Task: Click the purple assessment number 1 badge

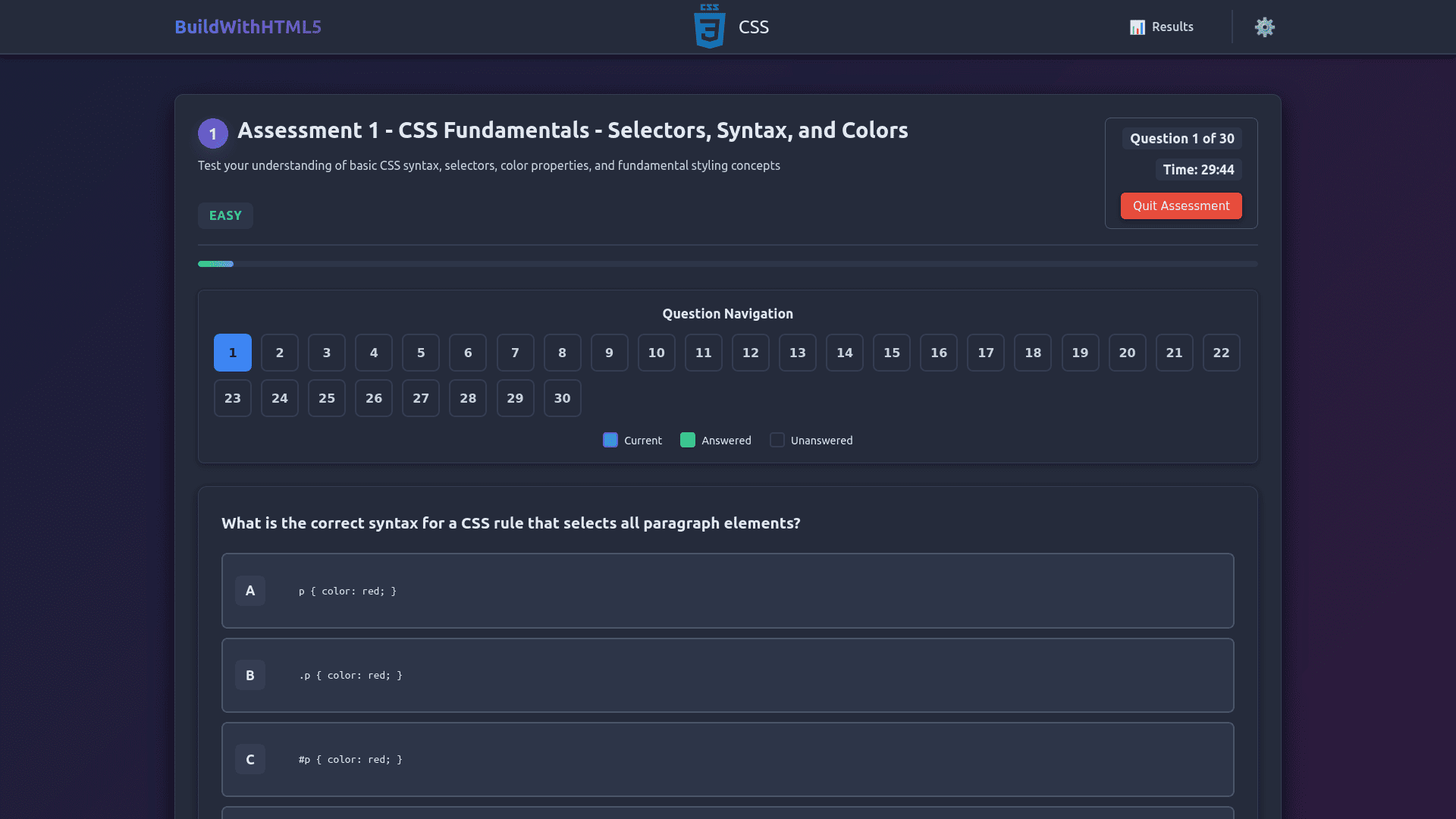Action: tap(213, 133)
